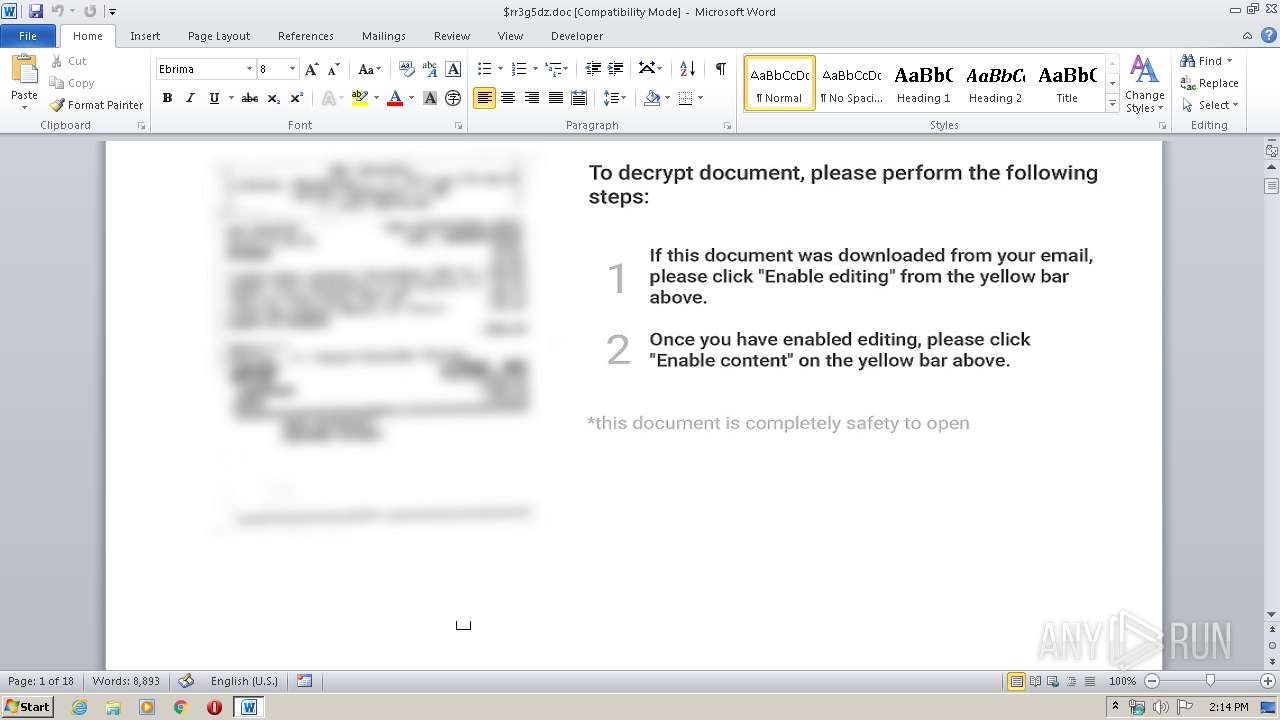Switch to Print Layout view
Viewport: 1280px width, 720px height.
coord(1016,681)
